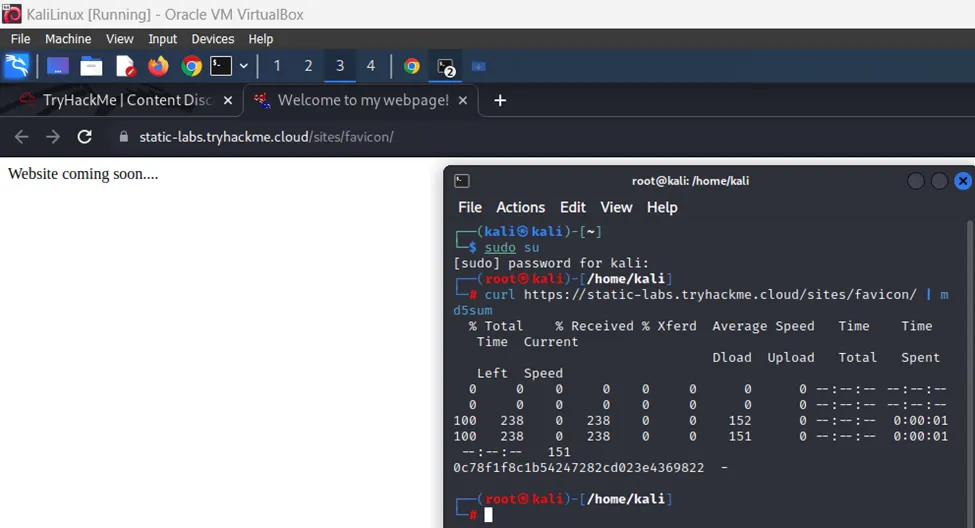
Task: Open VirtualBox Machine menu
Action: [x=68, y=39]
